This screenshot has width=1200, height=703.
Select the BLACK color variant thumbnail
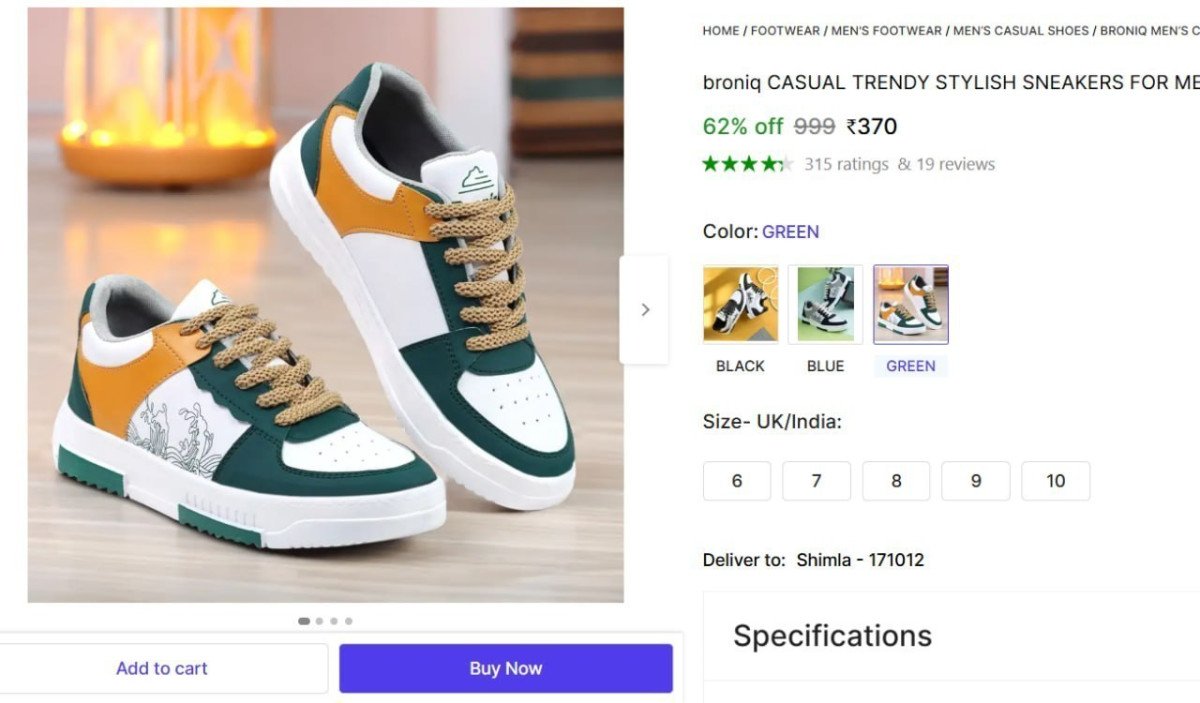(x=740, y=303)
